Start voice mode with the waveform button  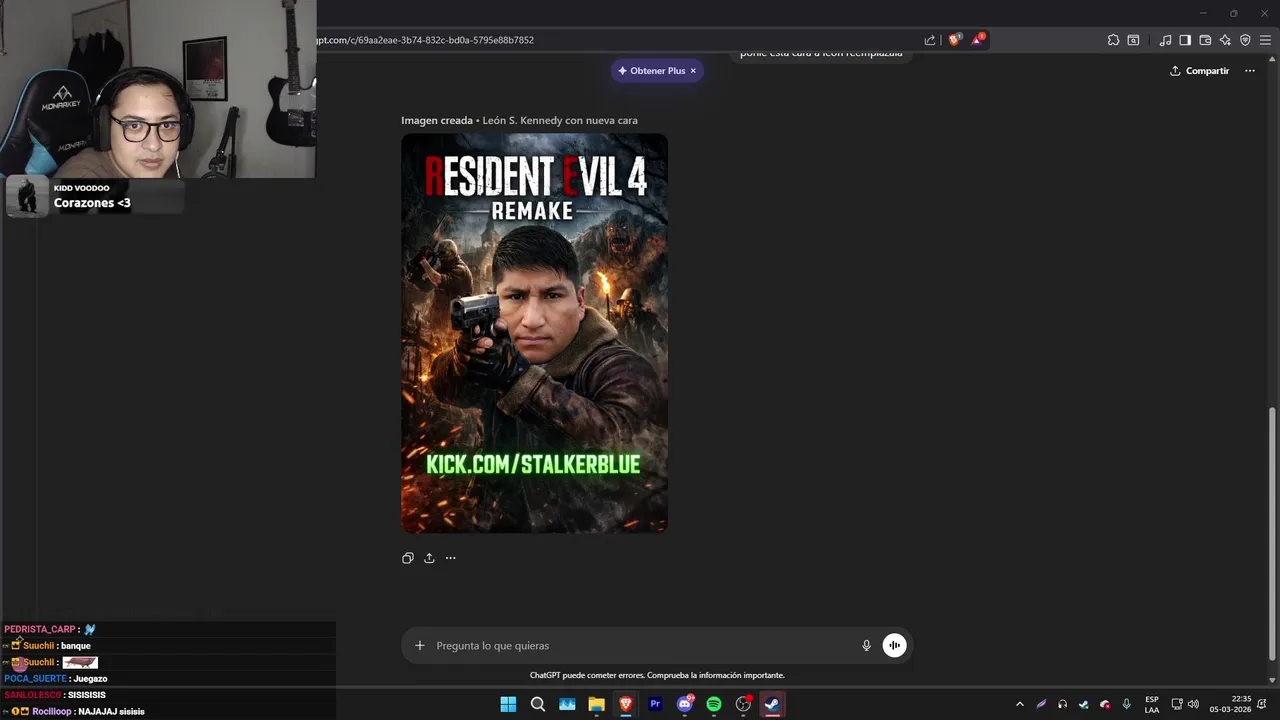point(894,646)
